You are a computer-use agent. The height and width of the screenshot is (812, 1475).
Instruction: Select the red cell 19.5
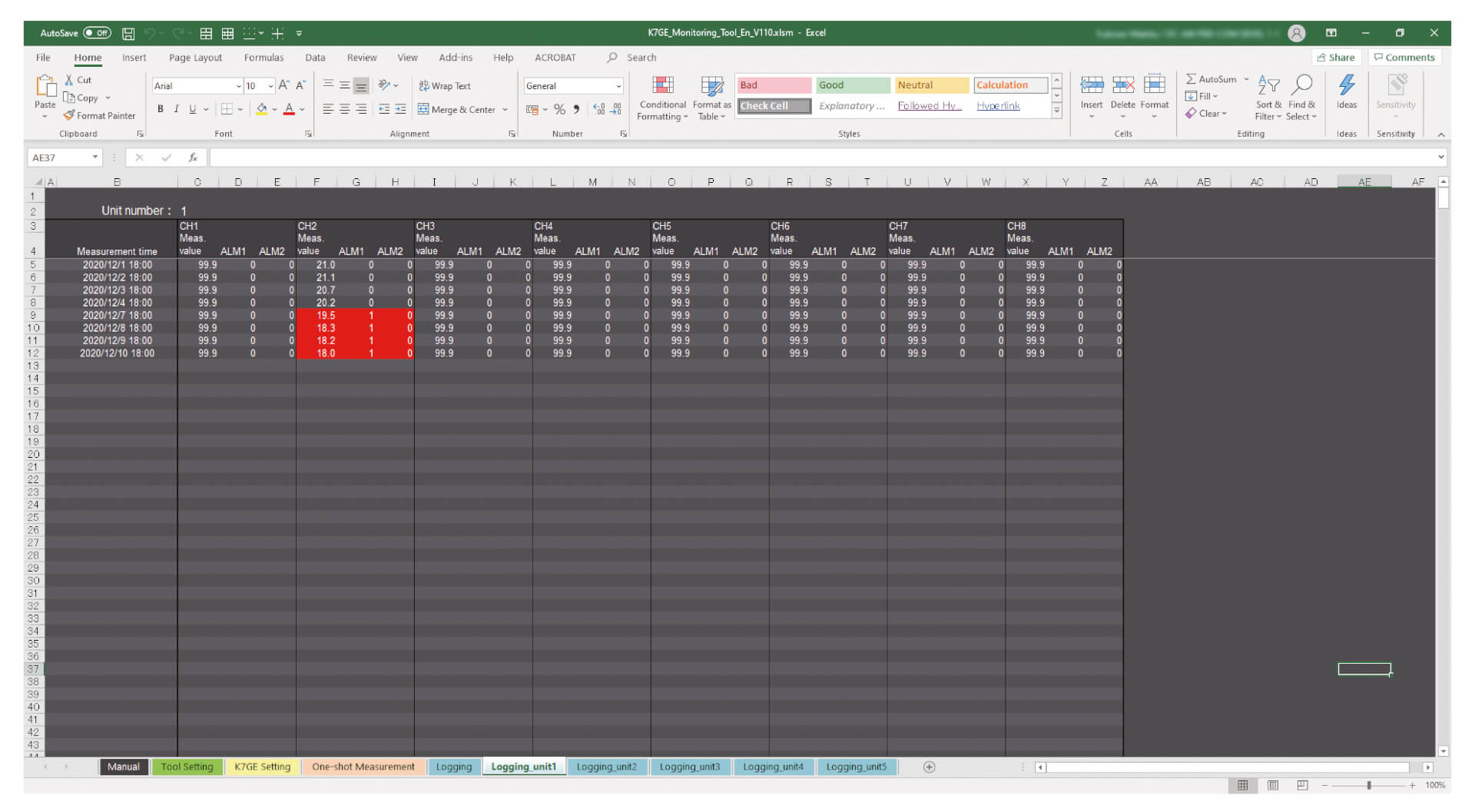point(317,316)
